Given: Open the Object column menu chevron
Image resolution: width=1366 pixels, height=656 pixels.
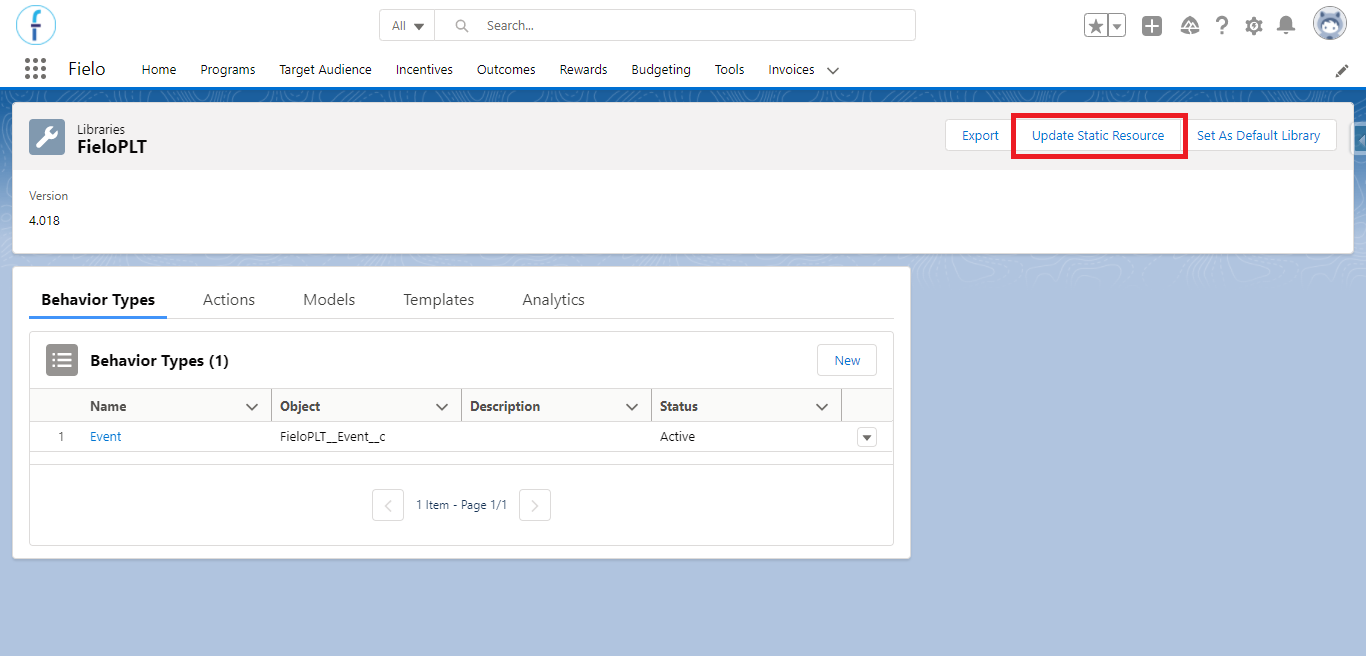Looking at the screenshot, I should 442,407.
